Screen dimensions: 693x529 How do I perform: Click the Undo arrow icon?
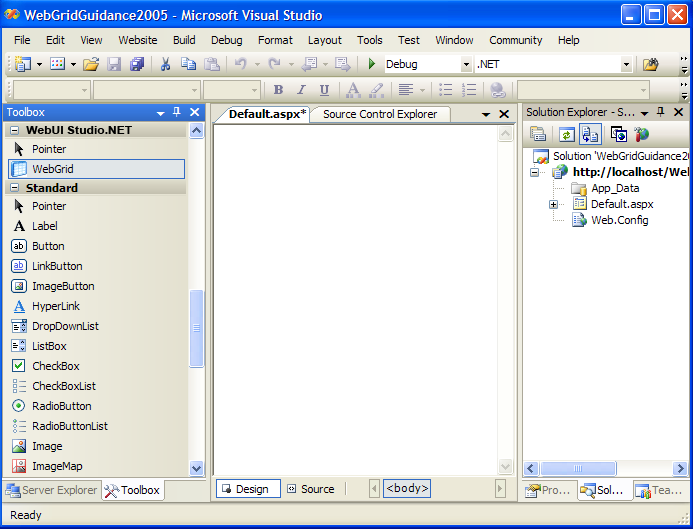(x=240, y=65)
